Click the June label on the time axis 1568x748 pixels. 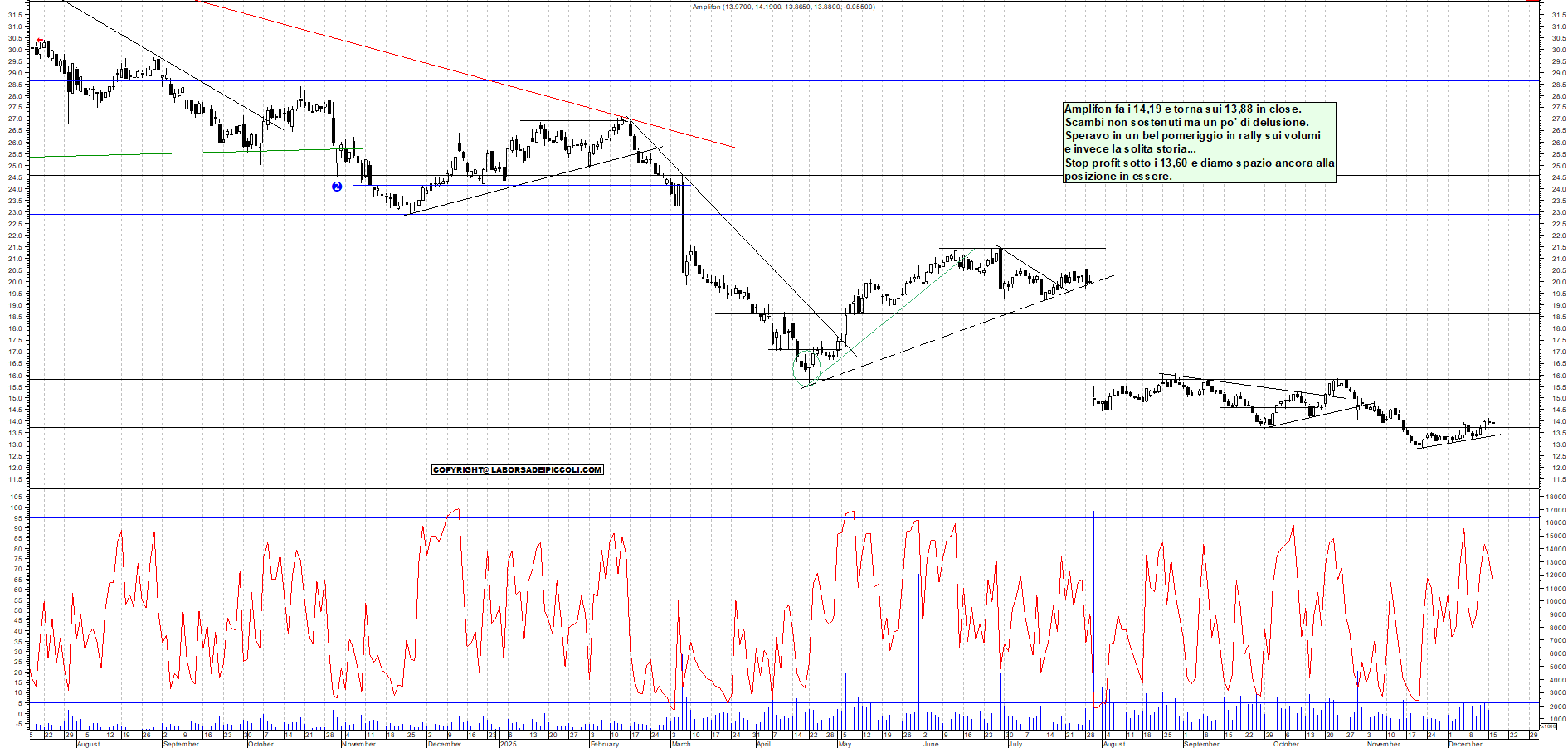tap(931, 744)
